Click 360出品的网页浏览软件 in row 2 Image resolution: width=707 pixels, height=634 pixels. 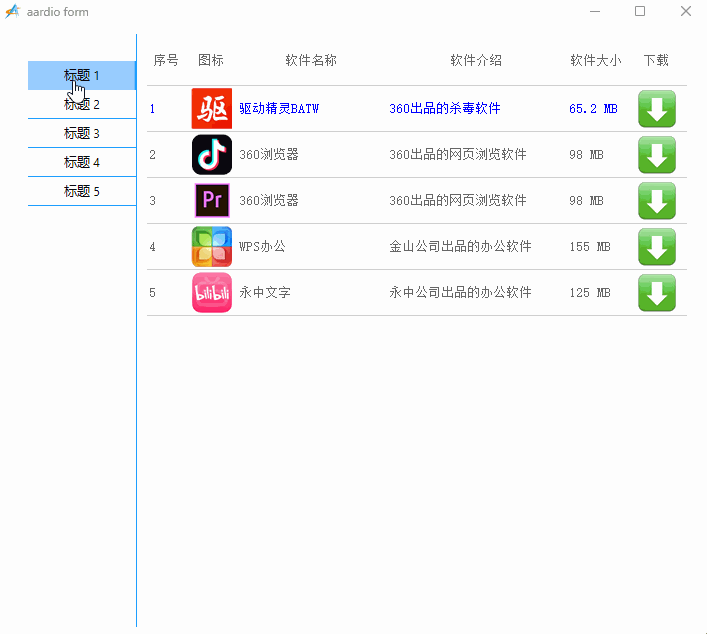(x=458, y=155)
